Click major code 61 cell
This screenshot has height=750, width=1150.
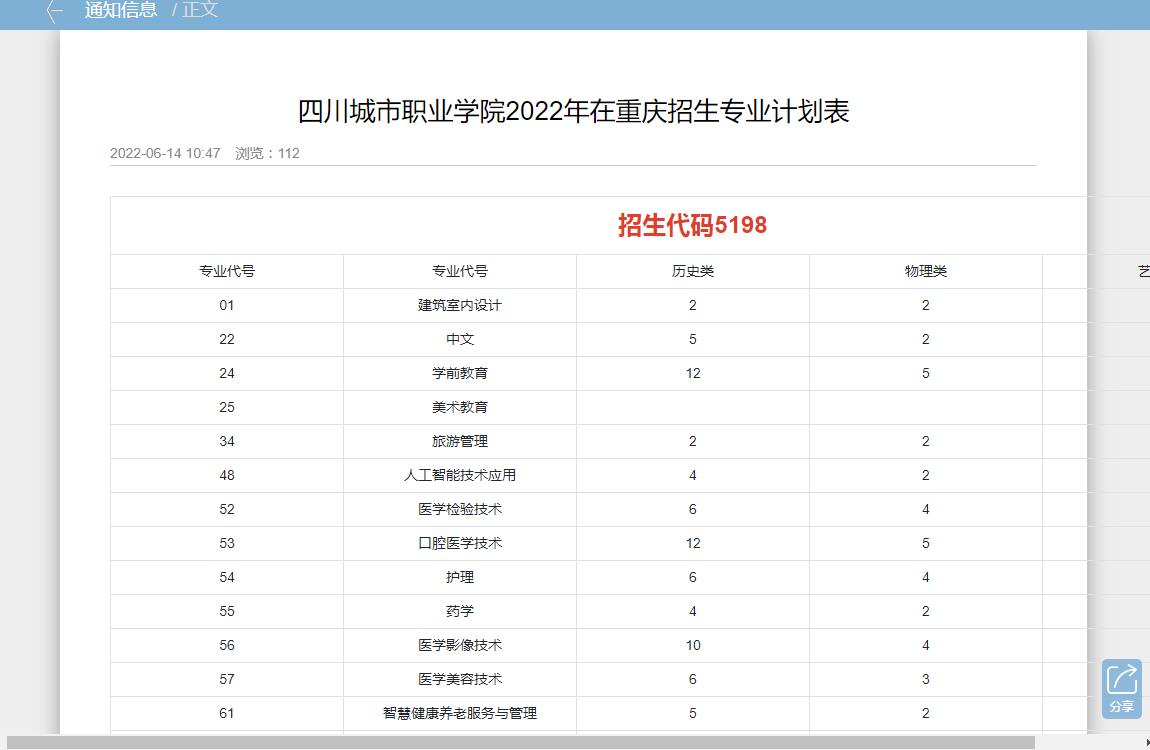pos(227,713)
